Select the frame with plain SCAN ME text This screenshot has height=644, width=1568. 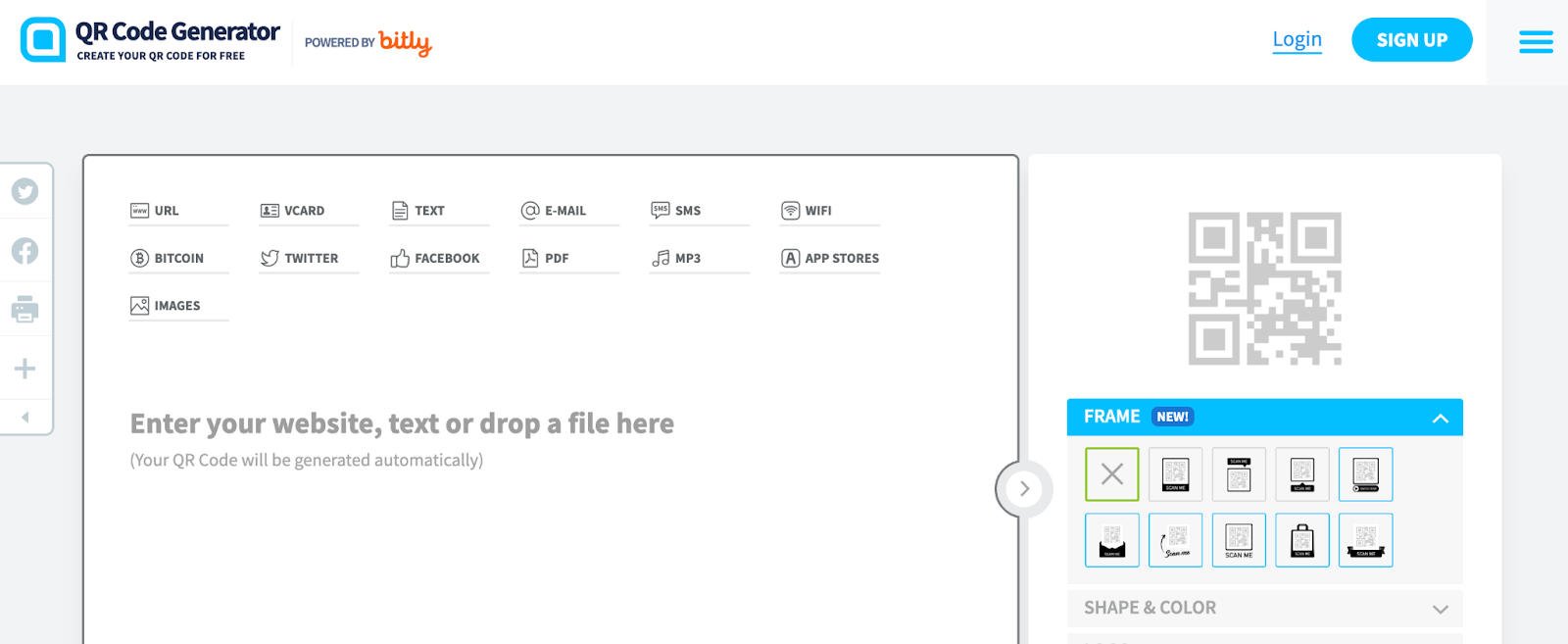click(1239, 540)
